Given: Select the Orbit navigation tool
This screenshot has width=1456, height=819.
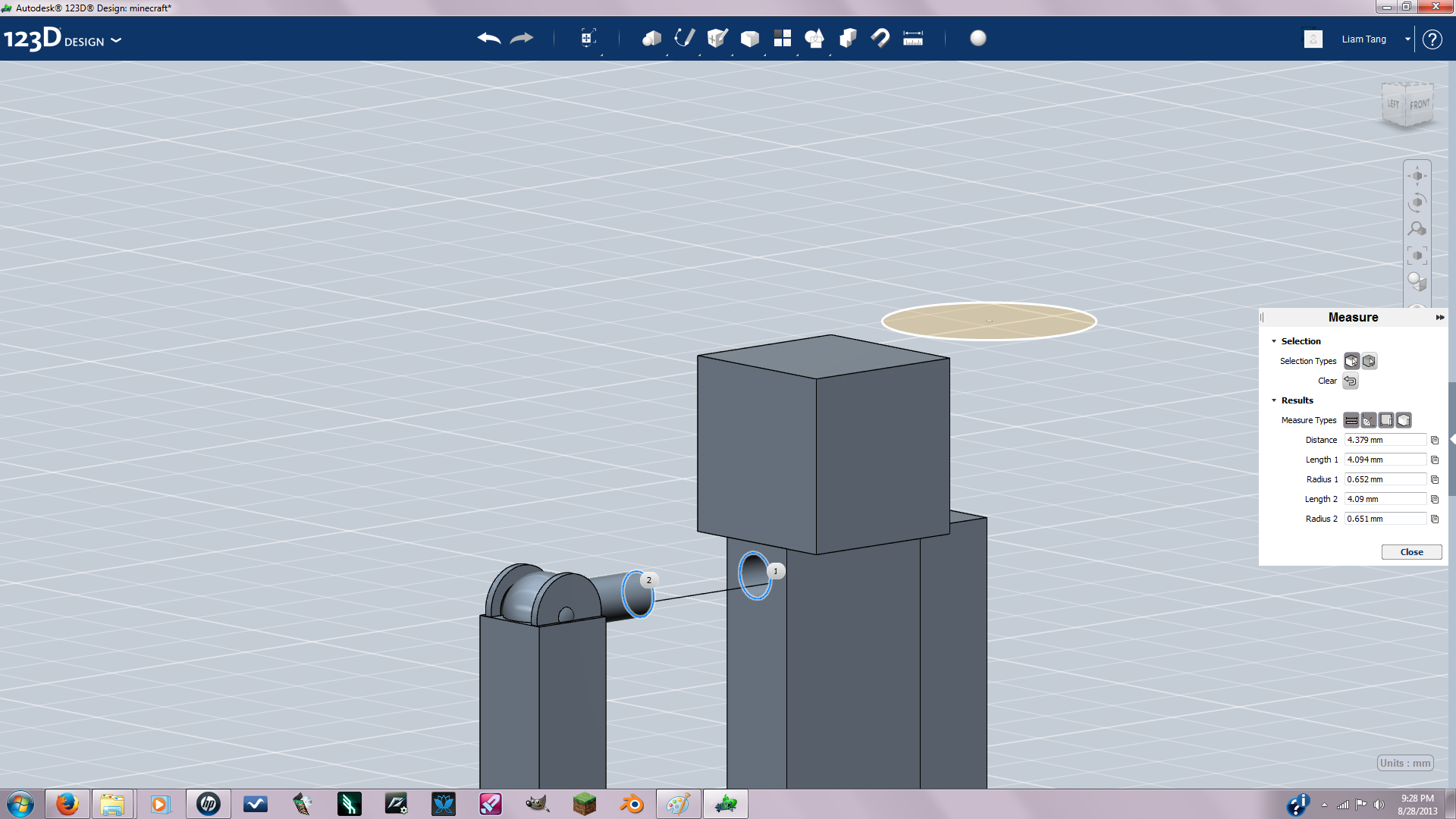Looking at the screenshot, I should [1417, 202].
